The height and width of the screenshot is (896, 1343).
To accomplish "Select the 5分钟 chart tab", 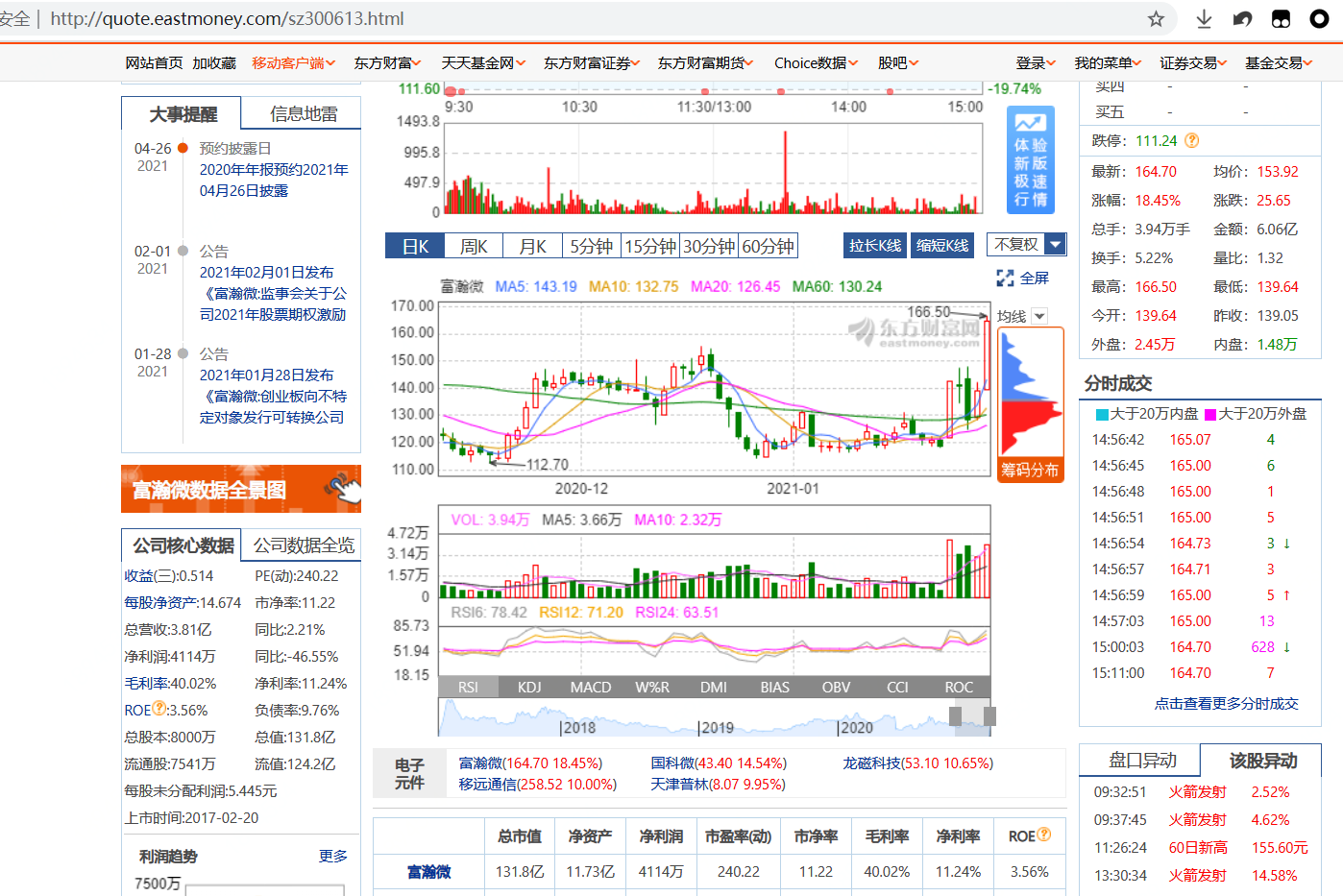I will coord(592,246).
